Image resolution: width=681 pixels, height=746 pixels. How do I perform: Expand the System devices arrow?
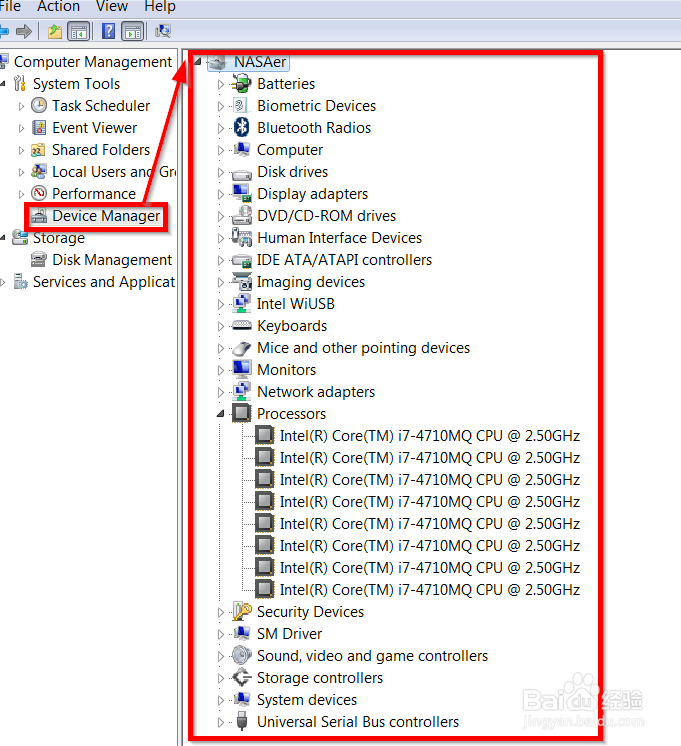tap(220, 700)
